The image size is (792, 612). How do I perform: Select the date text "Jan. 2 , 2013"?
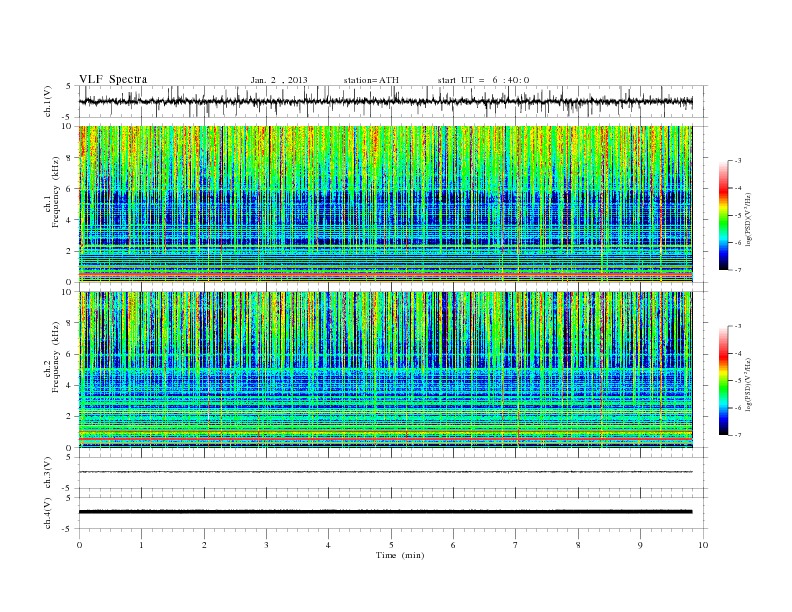click(279, 80)
